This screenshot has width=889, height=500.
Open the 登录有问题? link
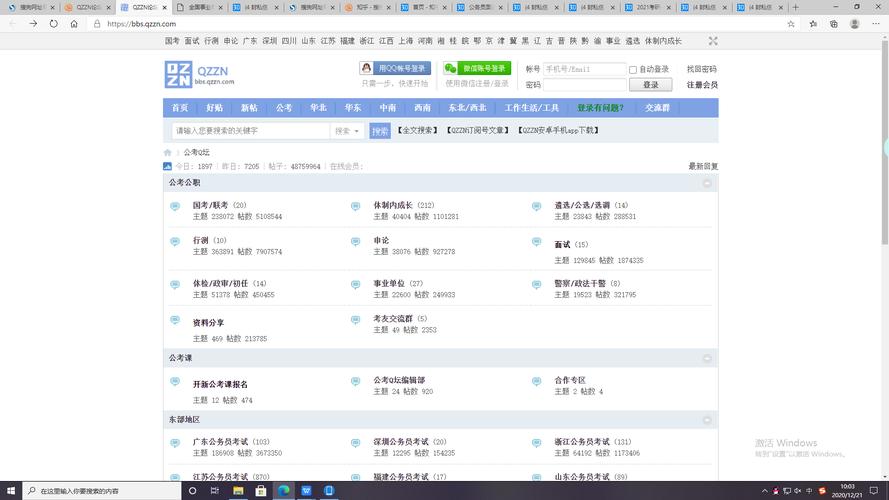(600, 108)
